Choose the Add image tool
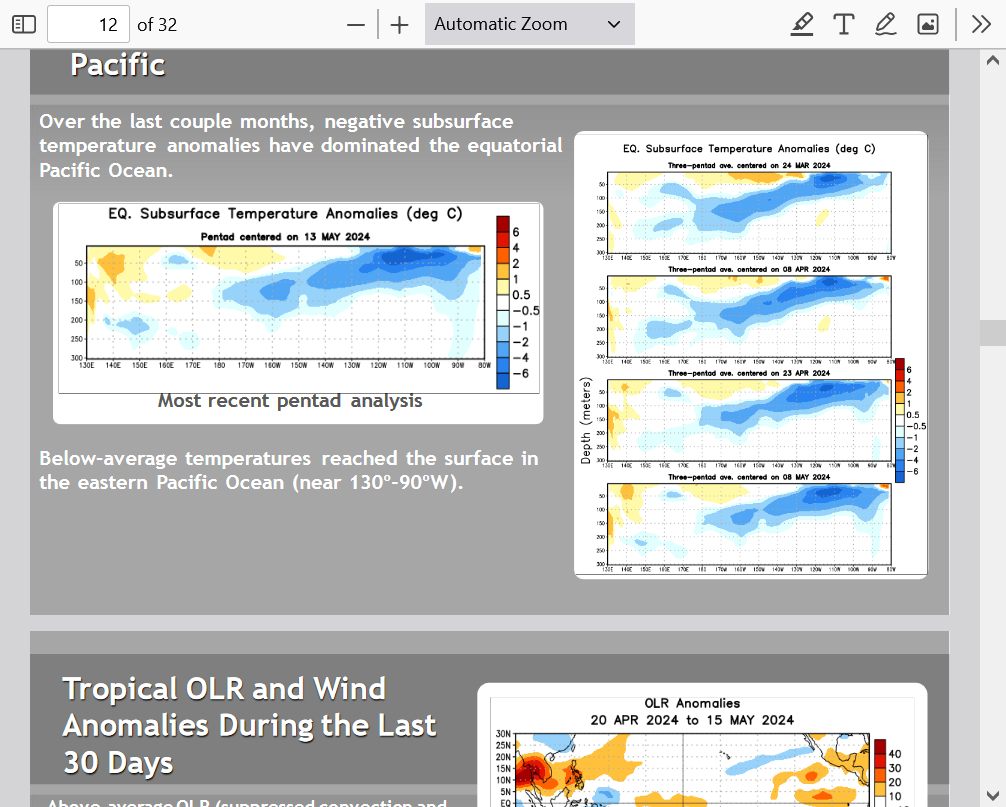Screen dimensions: 1006x807 pos(928,24)
